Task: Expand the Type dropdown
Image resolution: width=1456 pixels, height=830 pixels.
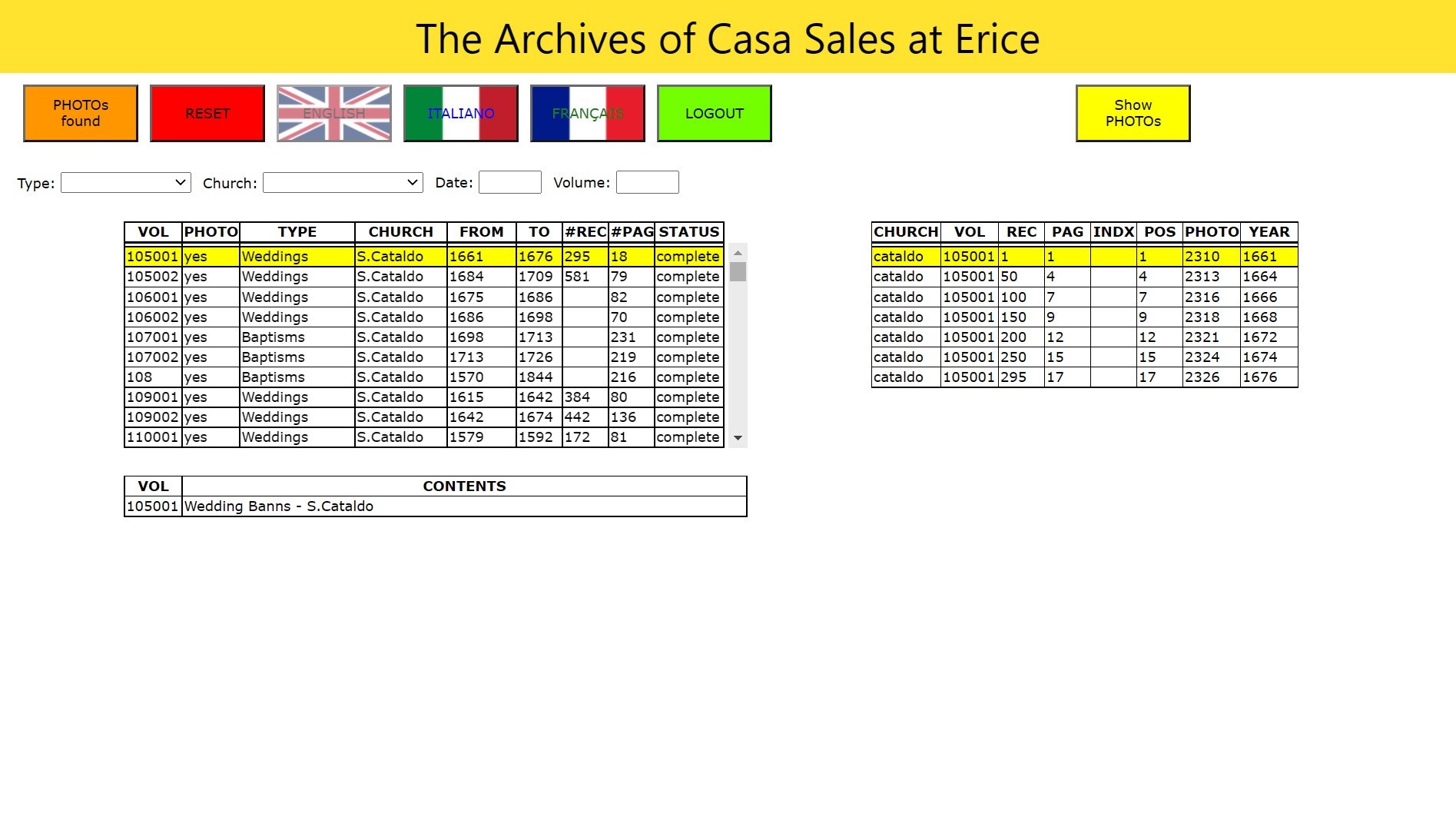Action: [x=126, y=182]
